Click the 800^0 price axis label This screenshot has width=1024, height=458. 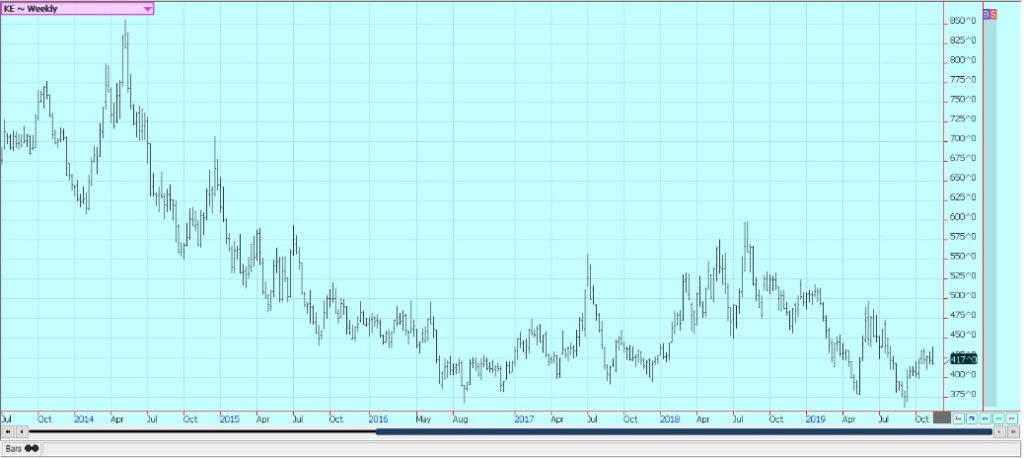click(963, 60)
